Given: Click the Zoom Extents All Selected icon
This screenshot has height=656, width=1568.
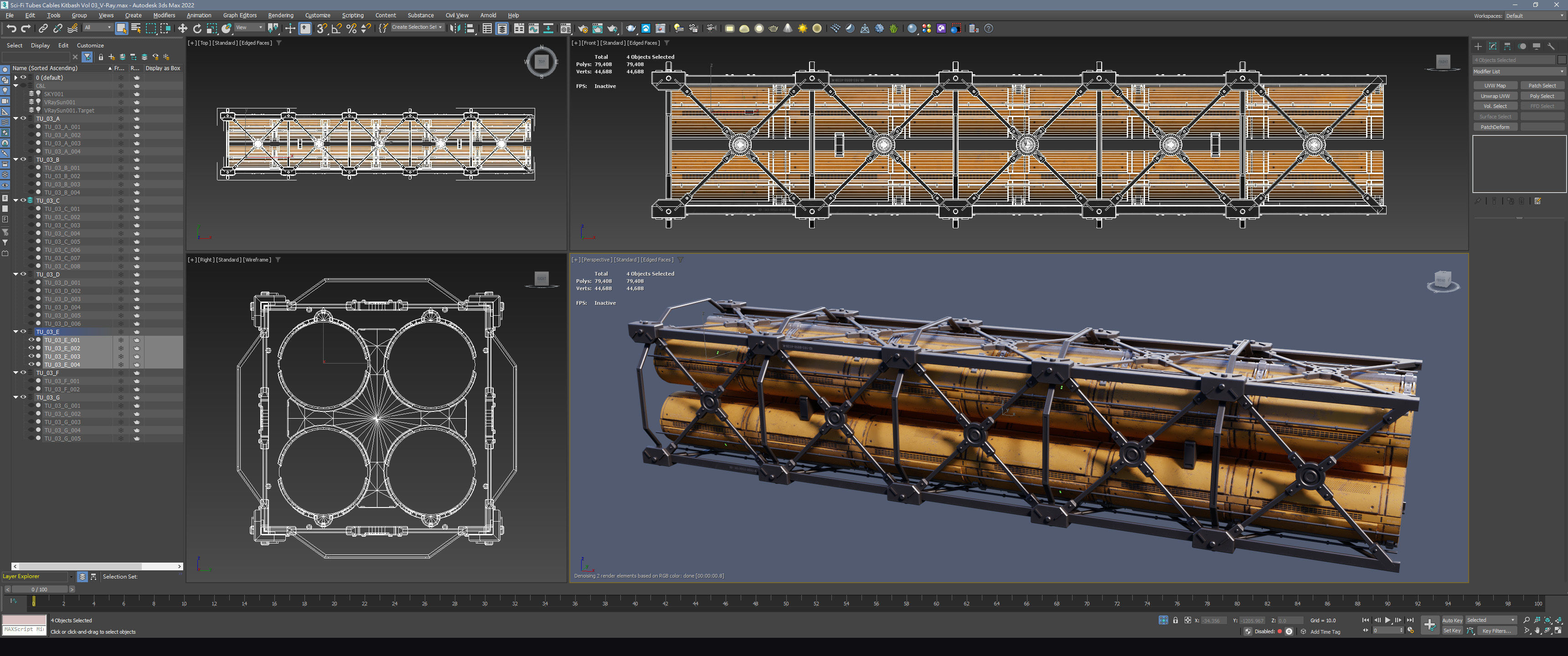Looking at the screenshot, I should click(x=1558, y=620).
